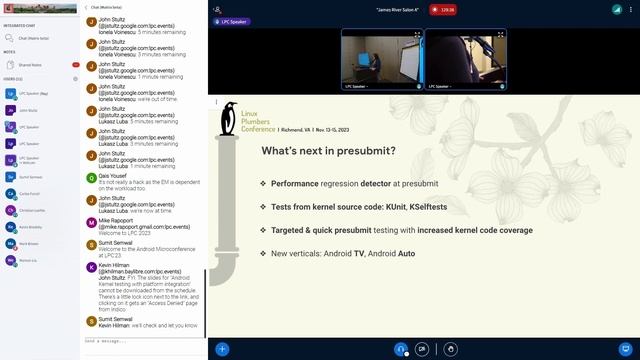The height and width of the screenshot is (360, 640).
Task: Fullscreen the second close-up webcam video
Action: click(500, 35)
